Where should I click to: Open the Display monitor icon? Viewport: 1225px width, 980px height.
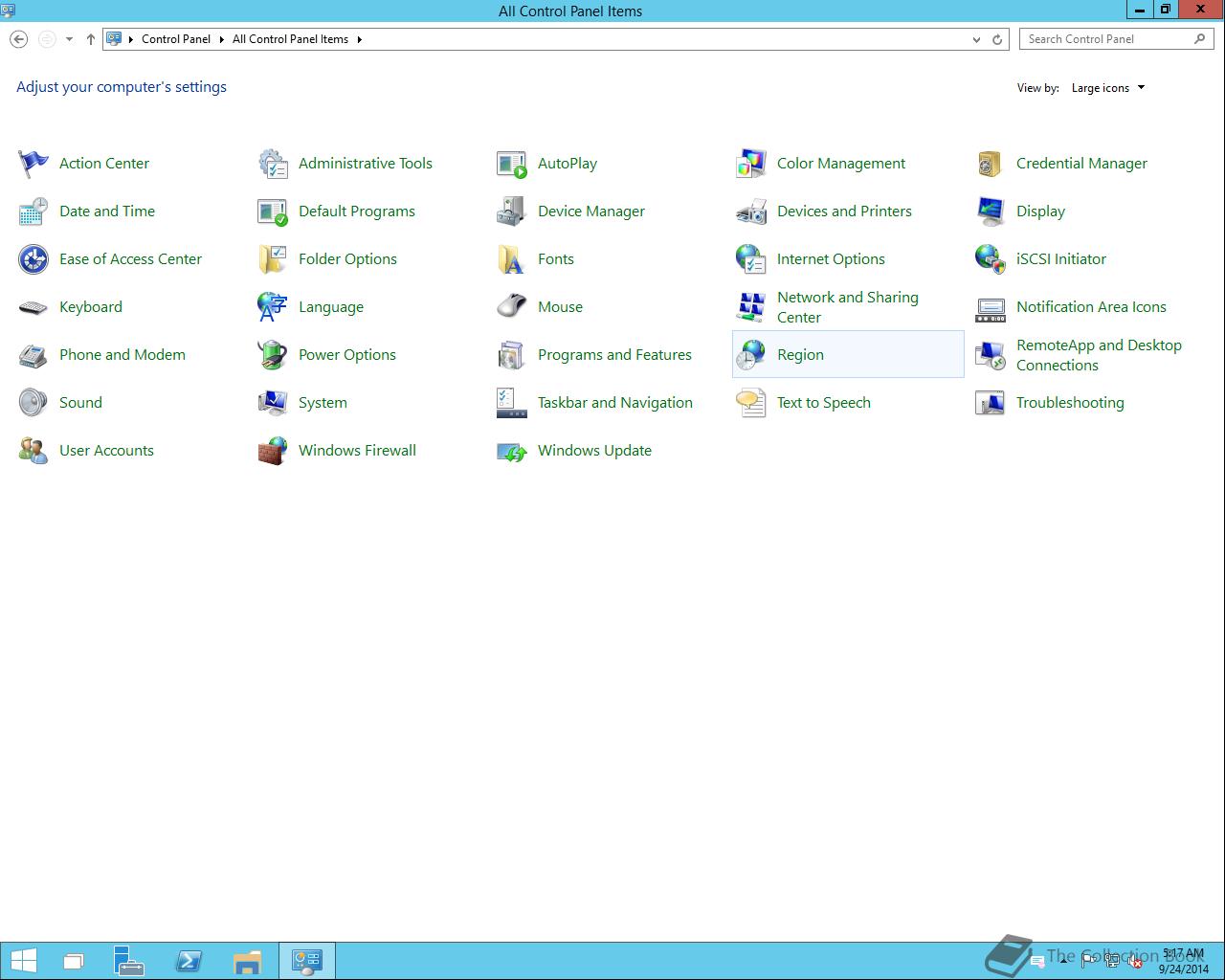991,212
